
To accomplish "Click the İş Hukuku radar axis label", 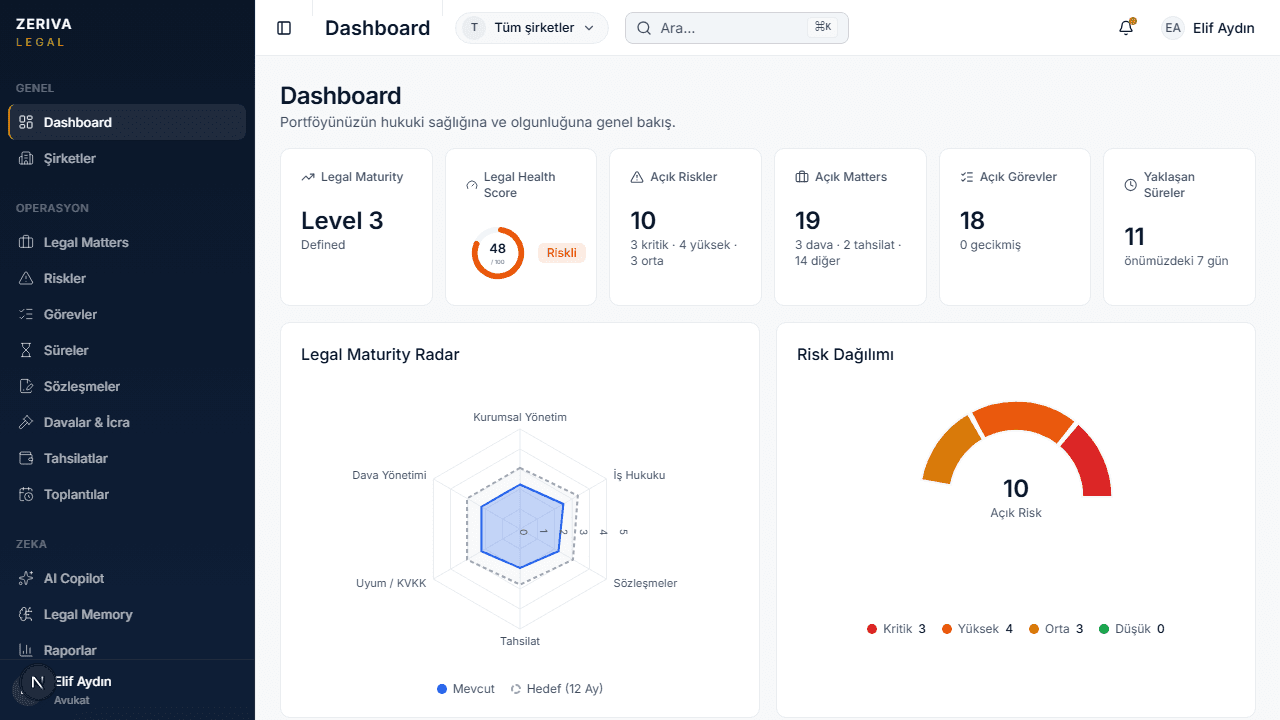I will pyautogui.click(x=639, y=475).
